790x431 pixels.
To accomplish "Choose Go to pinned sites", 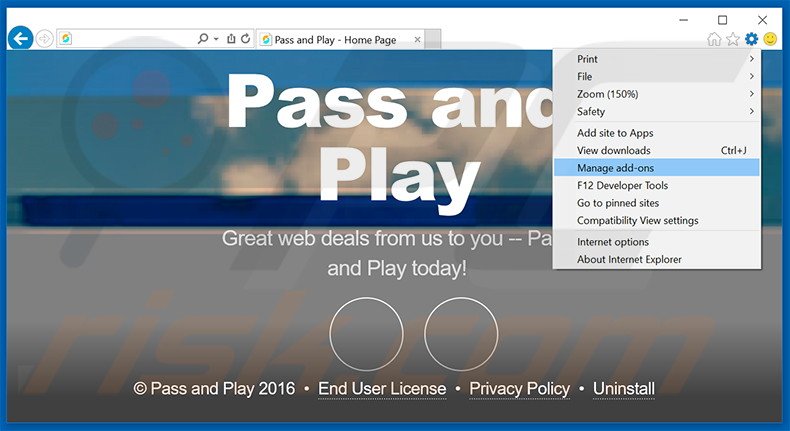I will (657, 203).
